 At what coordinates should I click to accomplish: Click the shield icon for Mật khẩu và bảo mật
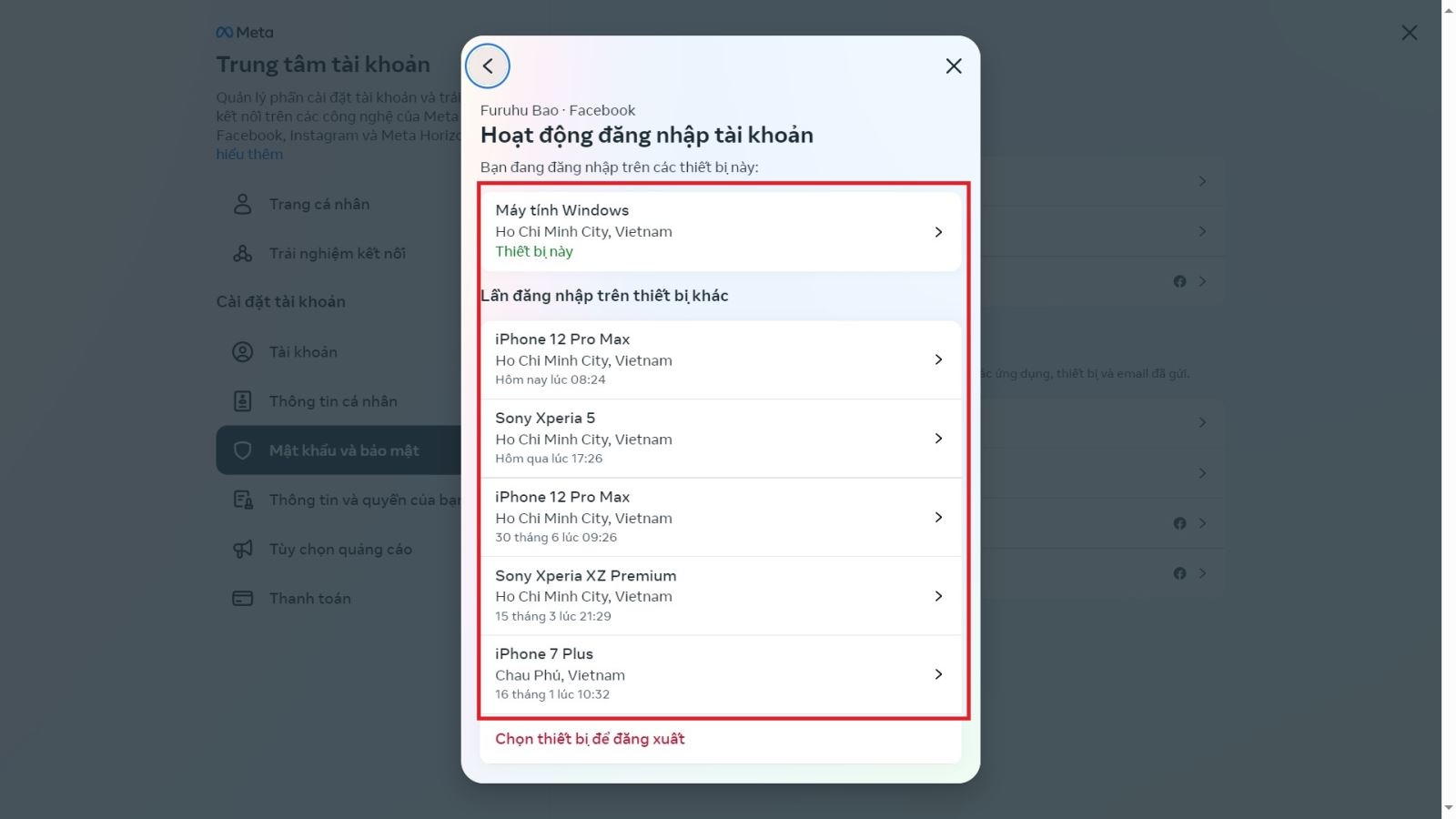[x=242, y=450]
